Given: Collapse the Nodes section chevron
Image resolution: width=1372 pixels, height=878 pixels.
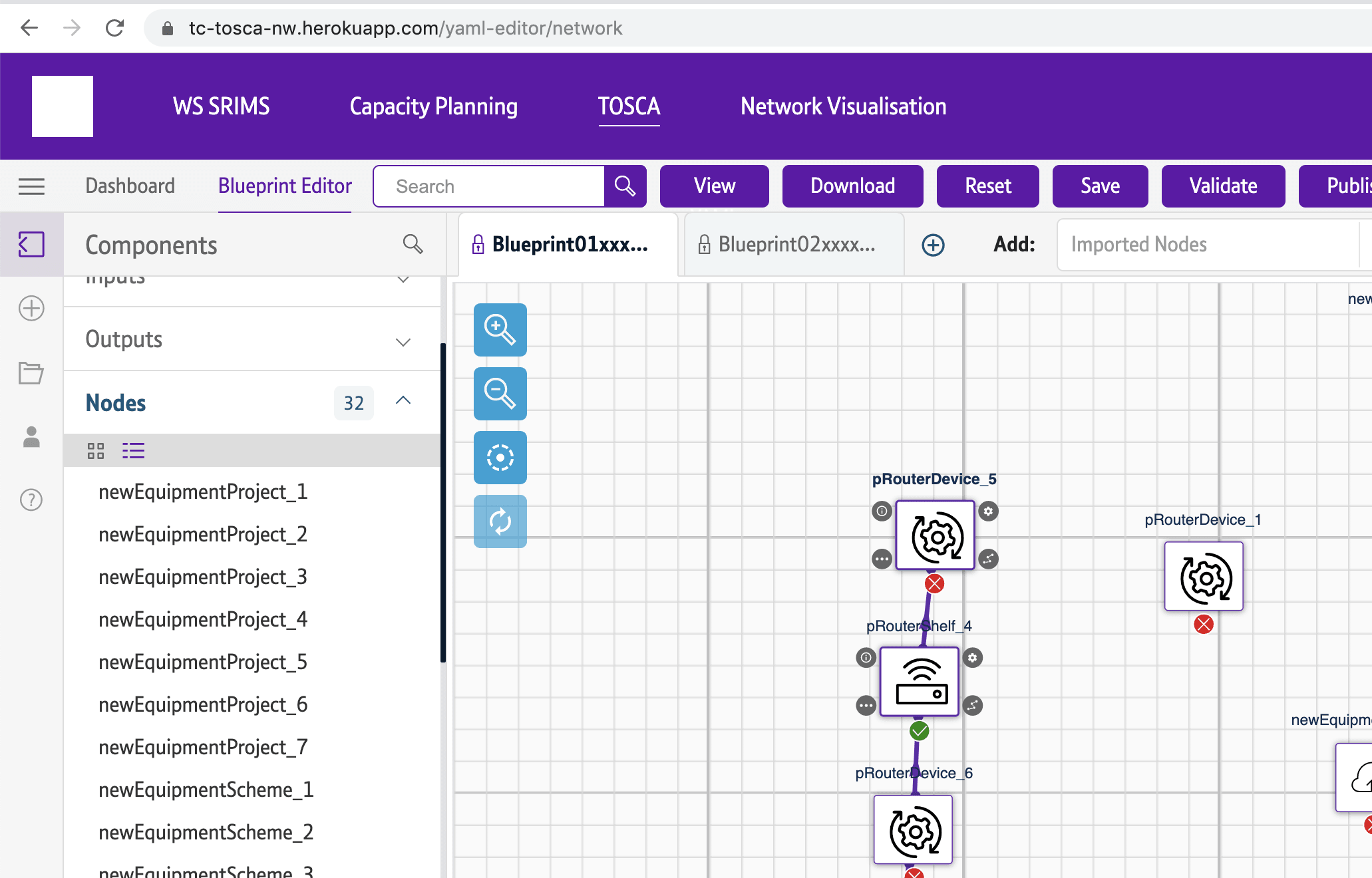Looking at the screenshot, I should (403, 400).
